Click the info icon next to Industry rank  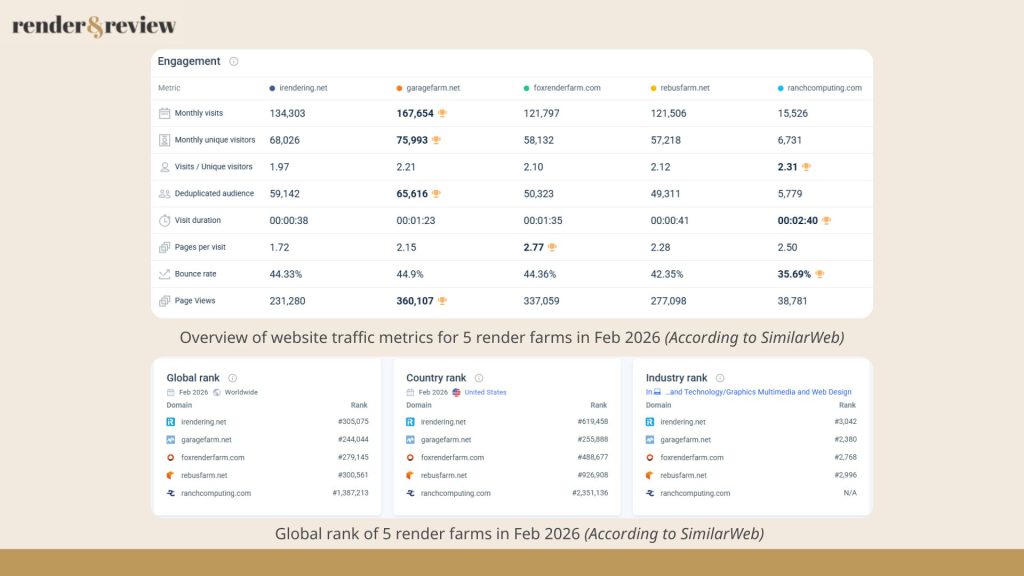(x=720, y=378)
